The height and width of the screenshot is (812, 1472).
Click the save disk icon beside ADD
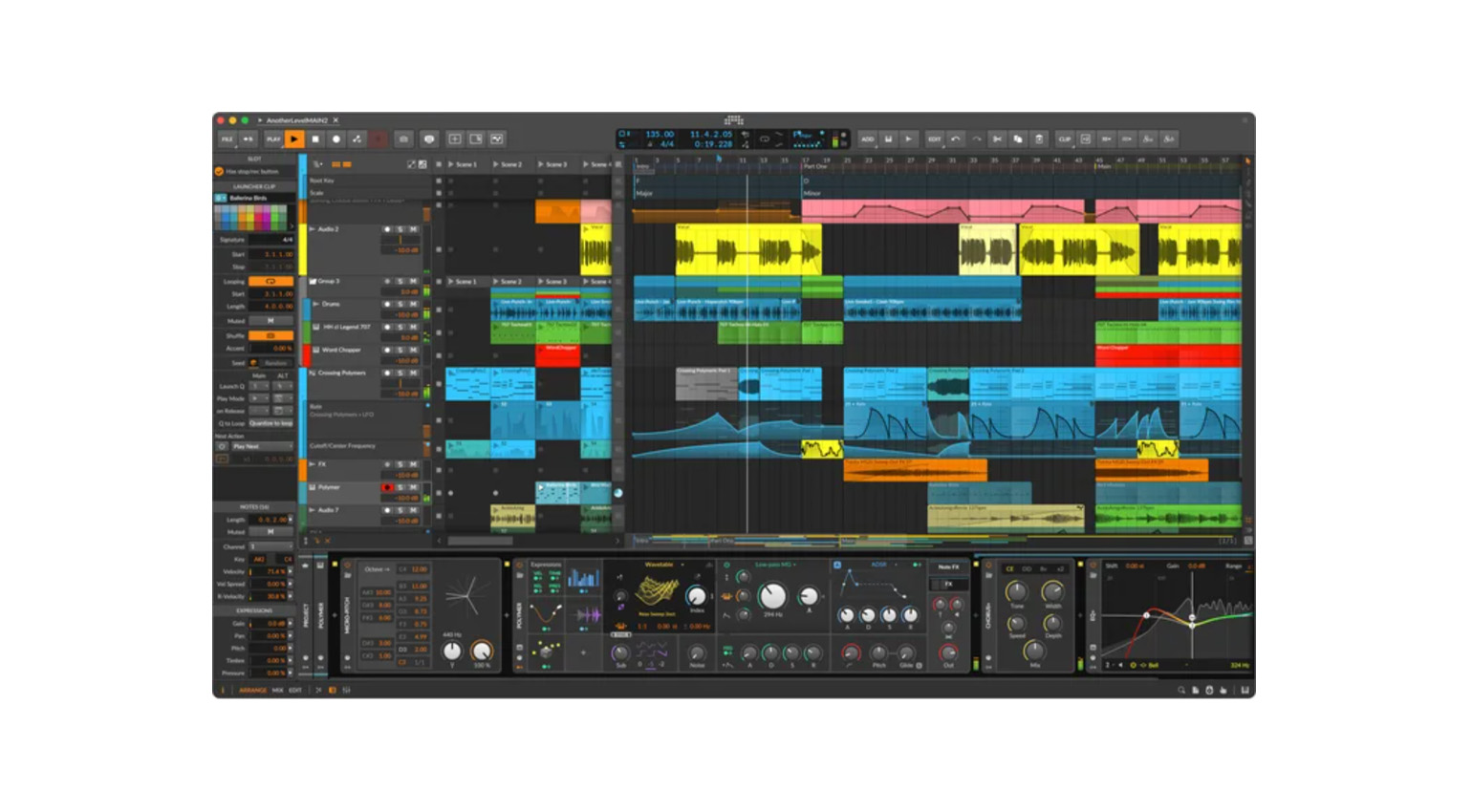[x=888, y=139]
